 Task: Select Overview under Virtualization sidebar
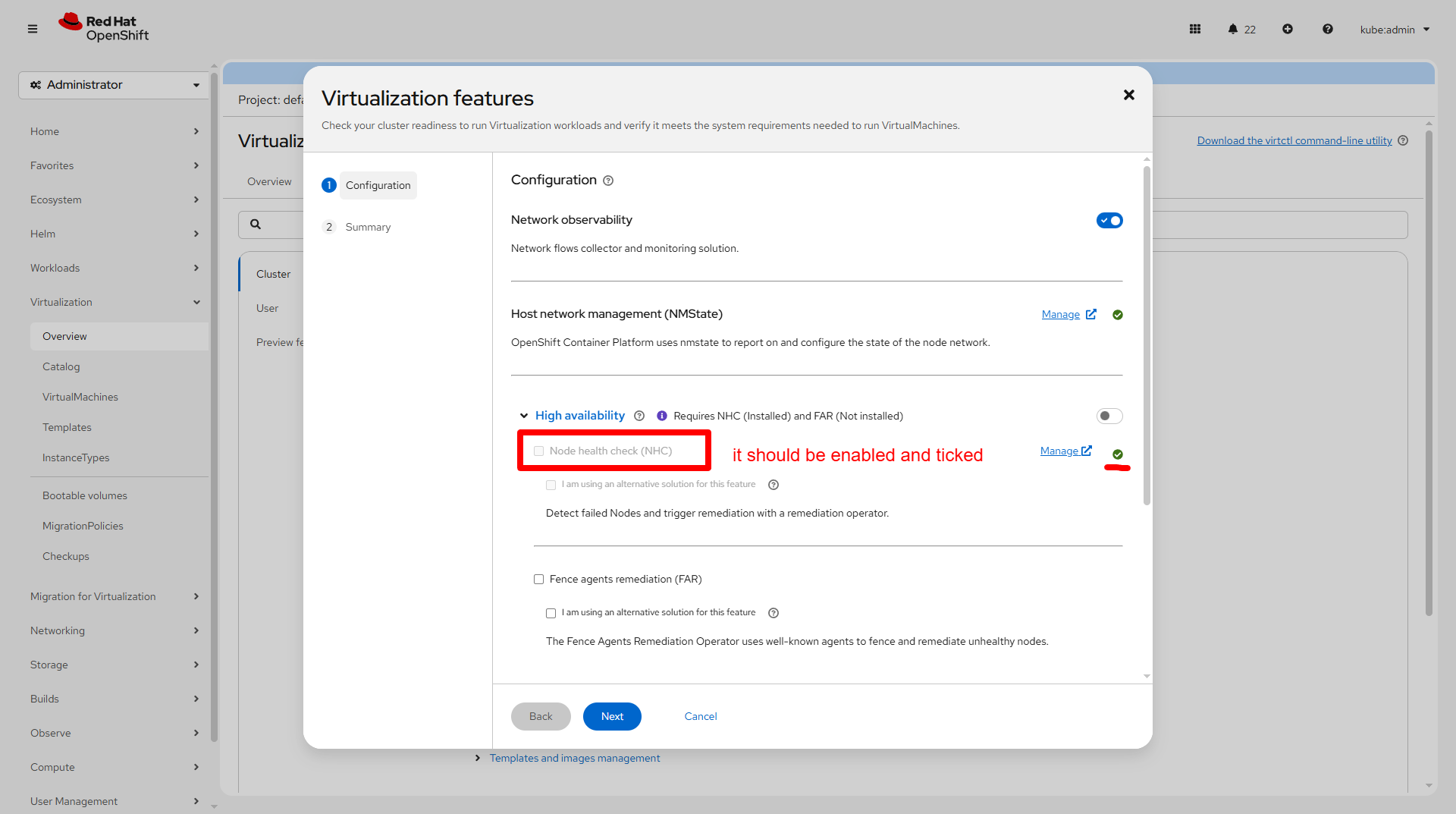[119, 336]
